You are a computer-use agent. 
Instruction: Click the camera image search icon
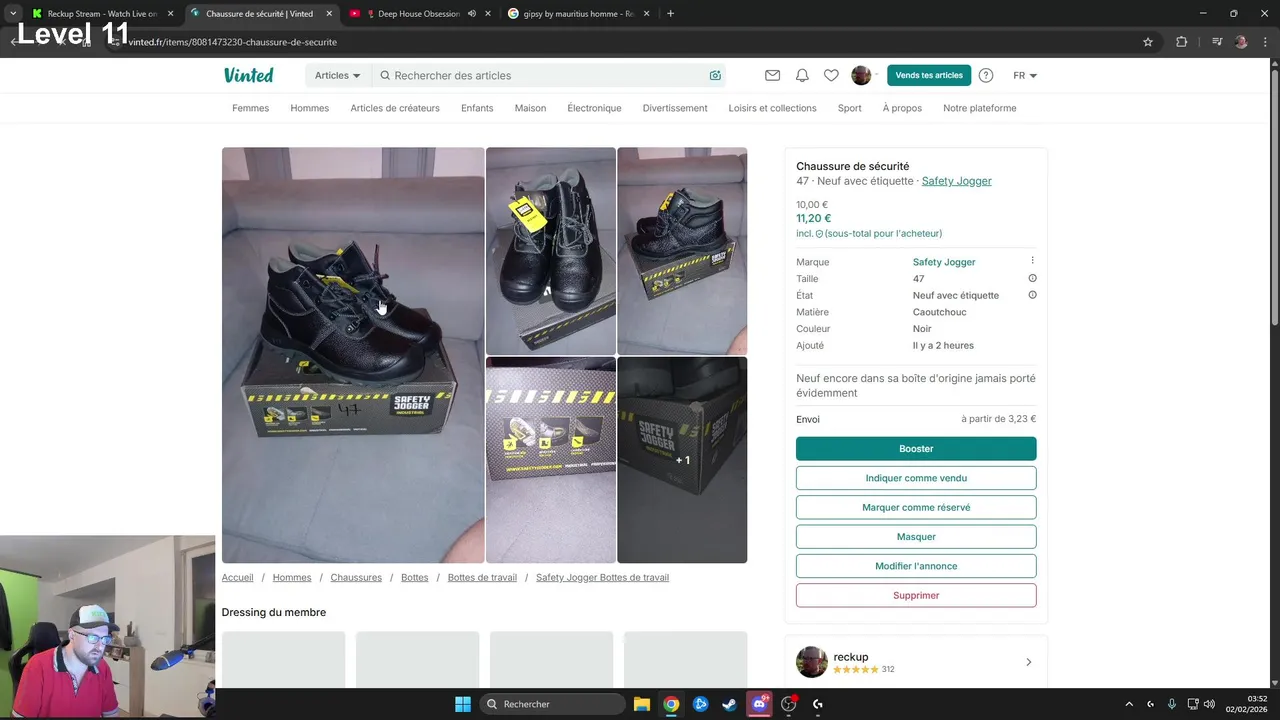pyautogui.click(x=715, y=75)
